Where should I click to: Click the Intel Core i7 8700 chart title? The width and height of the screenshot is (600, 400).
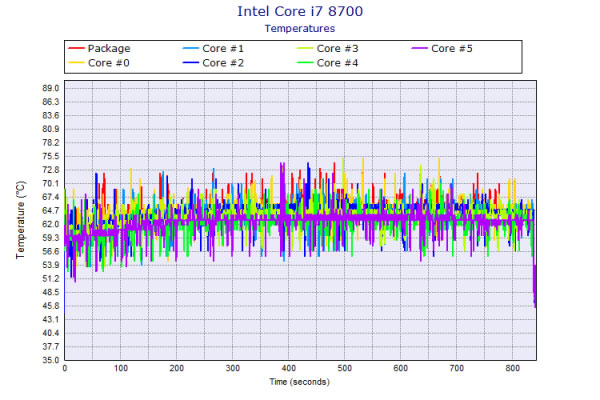pos(300,11)
